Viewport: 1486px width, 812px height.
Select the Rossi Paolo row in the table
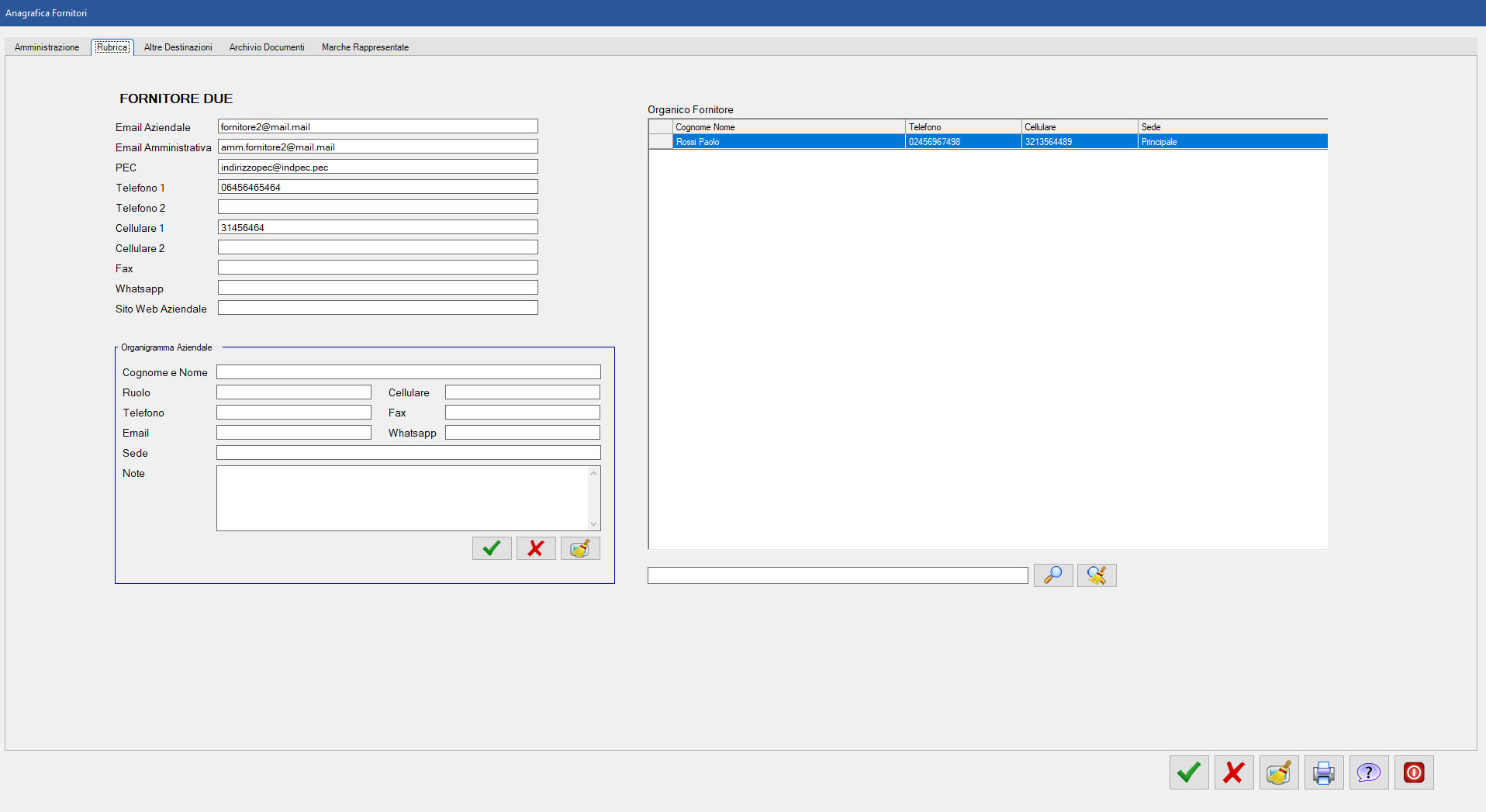(x=787, y=142)
